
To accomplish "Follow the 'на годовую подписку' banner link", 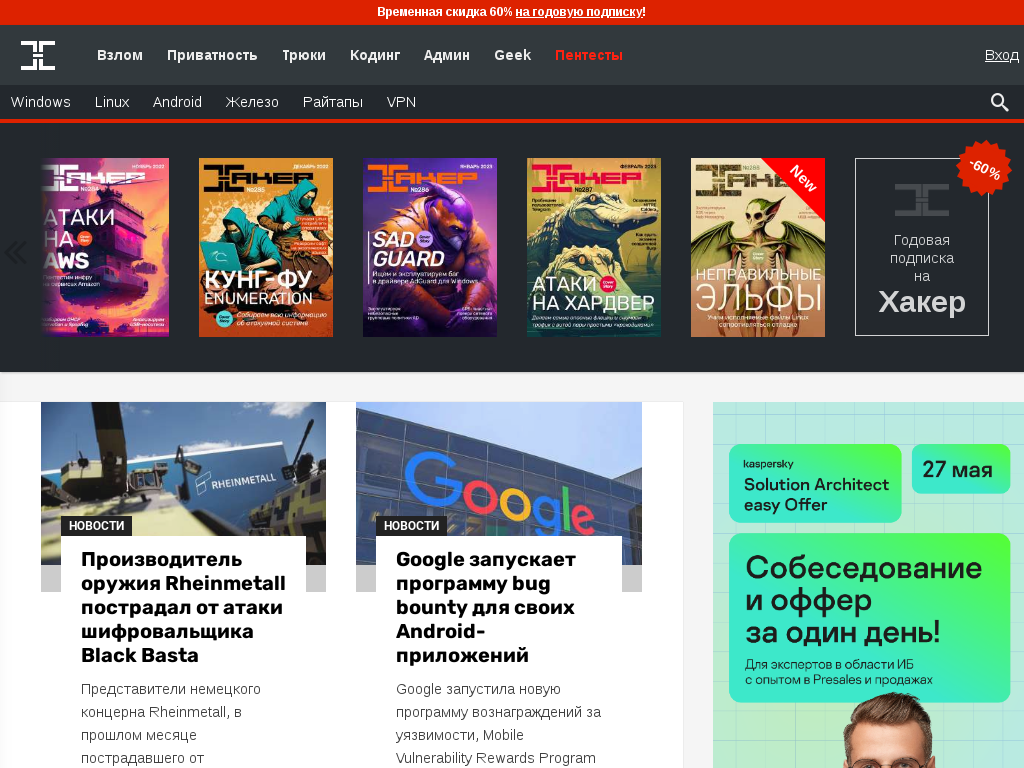I will tap(579, 12).
